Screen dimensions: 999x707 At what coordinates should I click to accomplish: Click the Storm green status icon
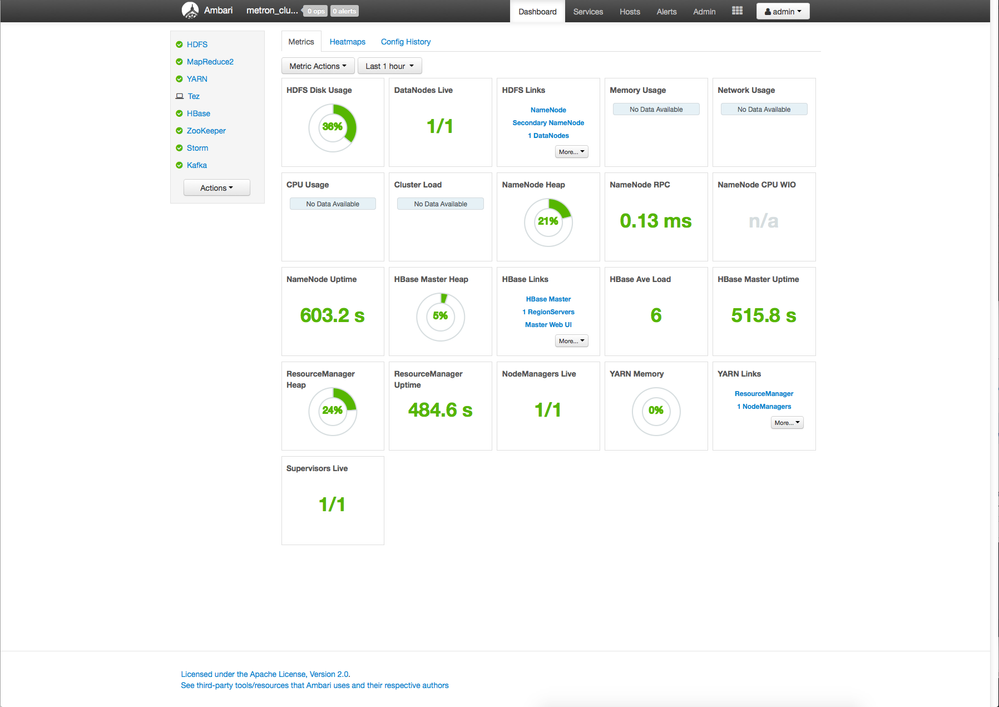point(180,147)
